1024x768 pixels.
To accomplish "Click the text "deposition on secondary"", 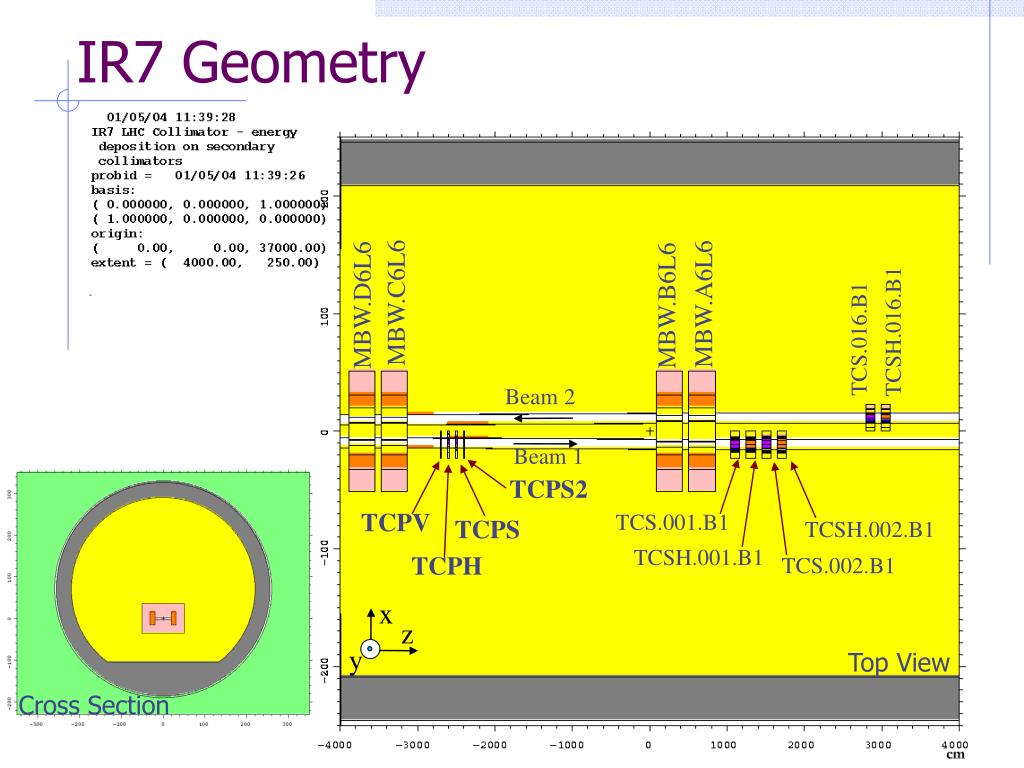I will (x=187, y=146).
